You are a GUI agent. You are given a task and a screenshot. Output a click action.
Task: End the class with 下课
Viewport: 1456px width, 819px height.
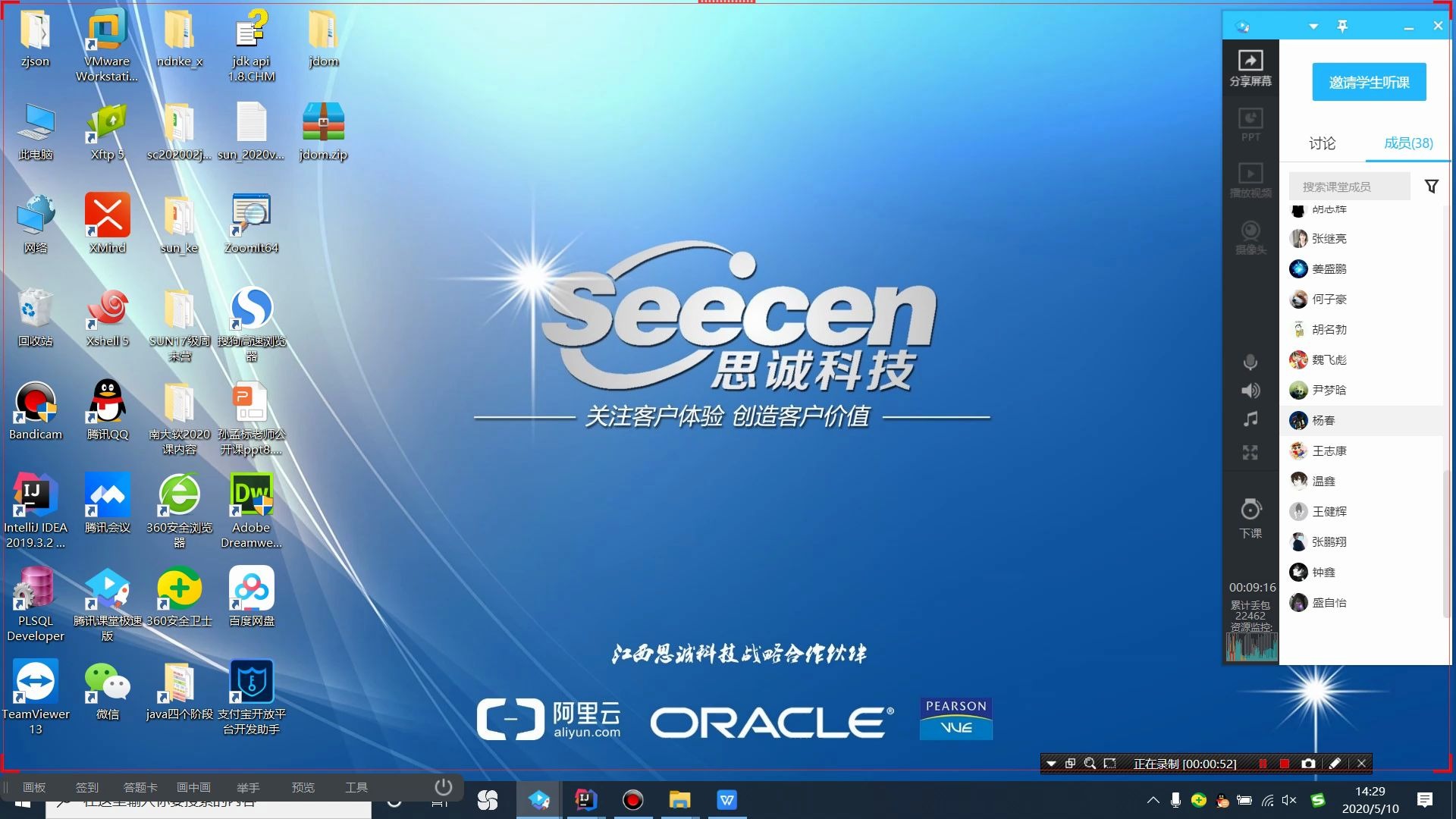[1250, 518]
